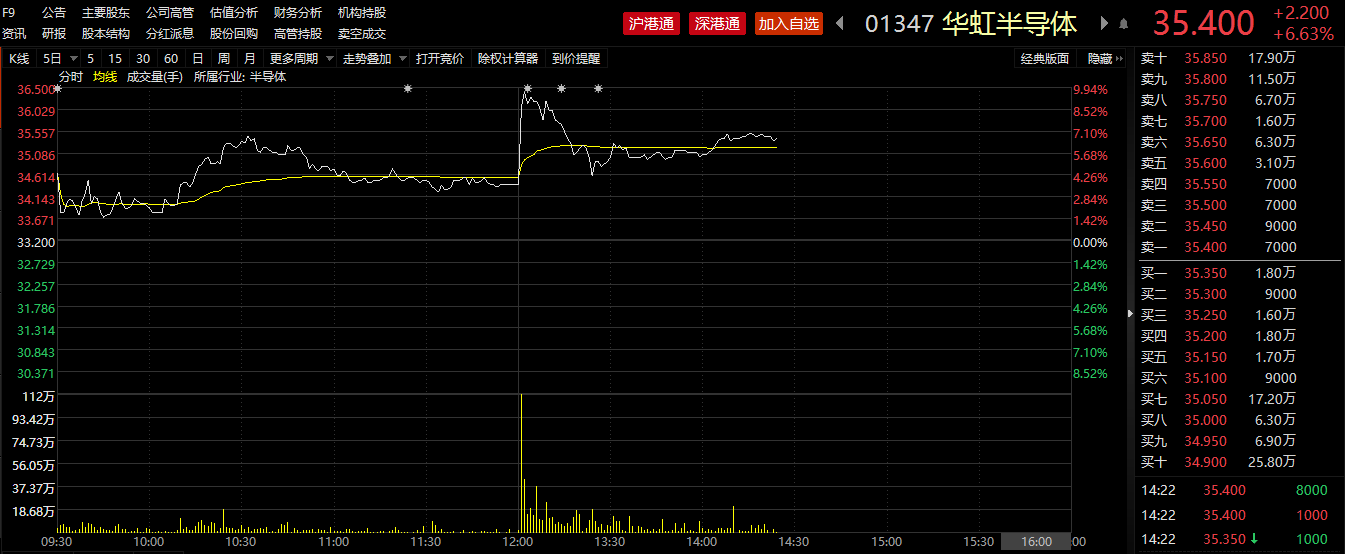Open the 除权计算器 calculator
This screenshot has width=1345, height=554.
click(x=508, y=59)
